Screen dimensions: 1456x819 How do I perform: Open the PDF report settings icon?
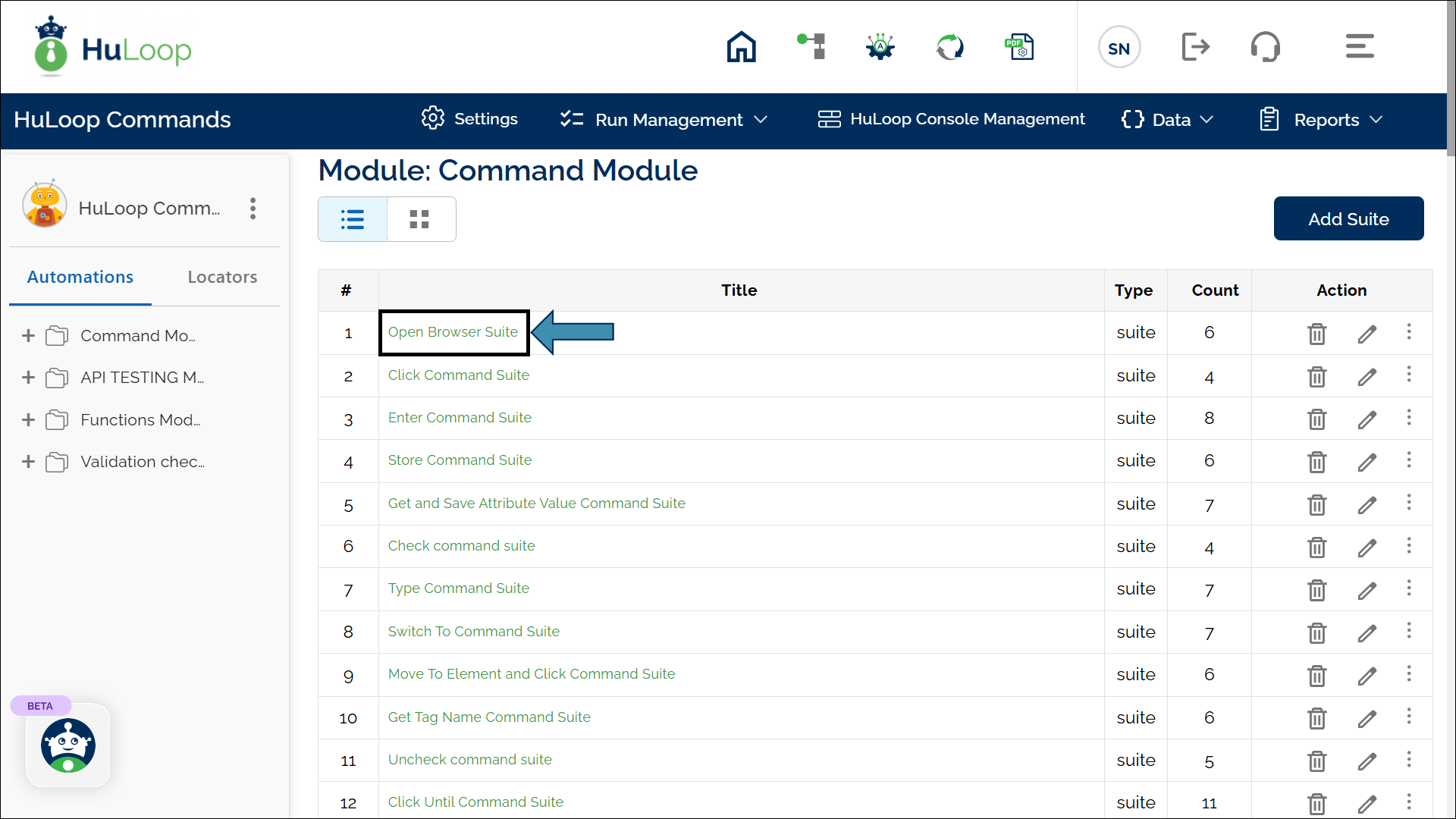[1019, 47]
